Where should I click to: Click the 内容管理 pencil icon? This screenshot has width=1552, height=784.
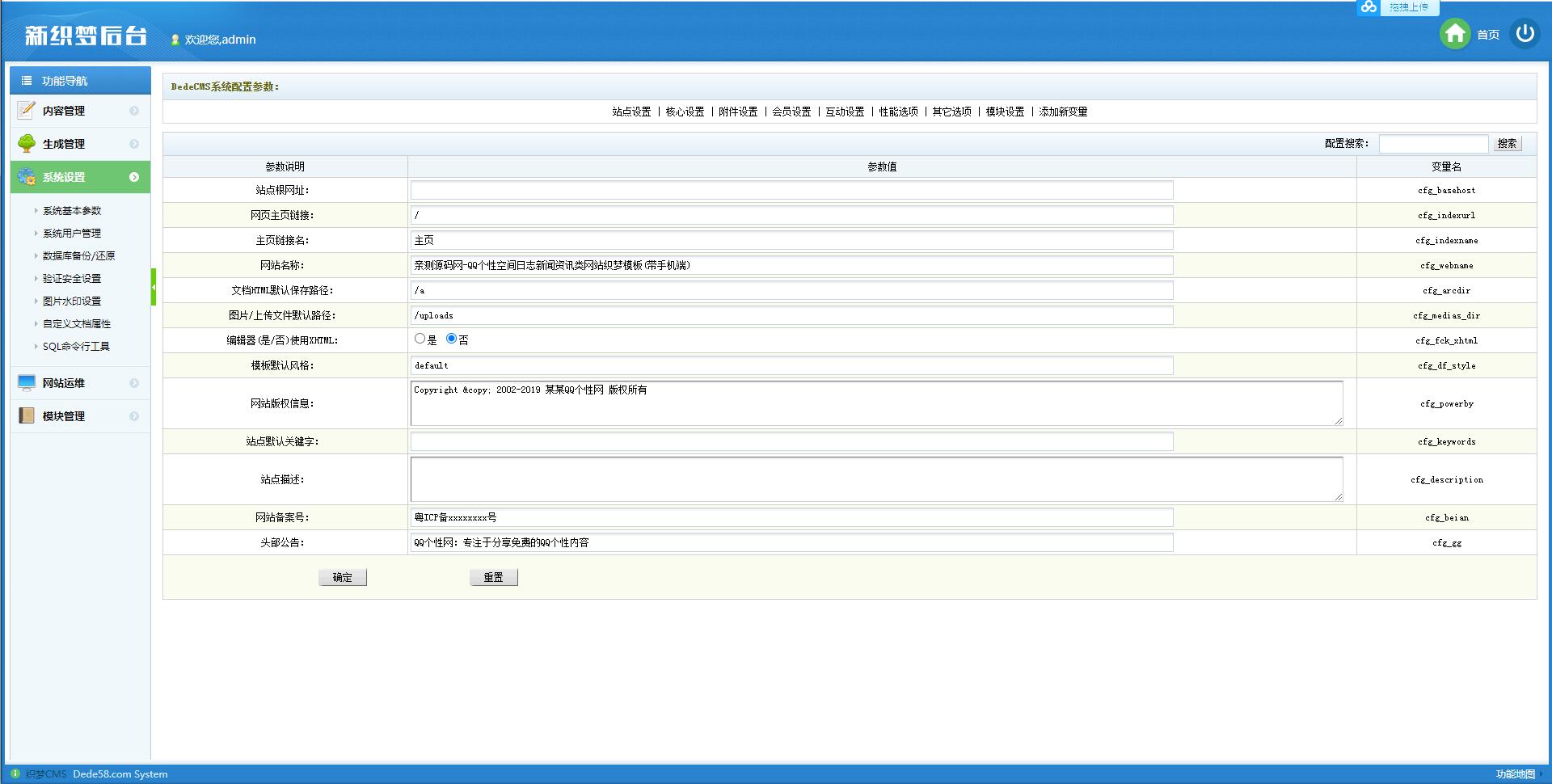[27, 110]
